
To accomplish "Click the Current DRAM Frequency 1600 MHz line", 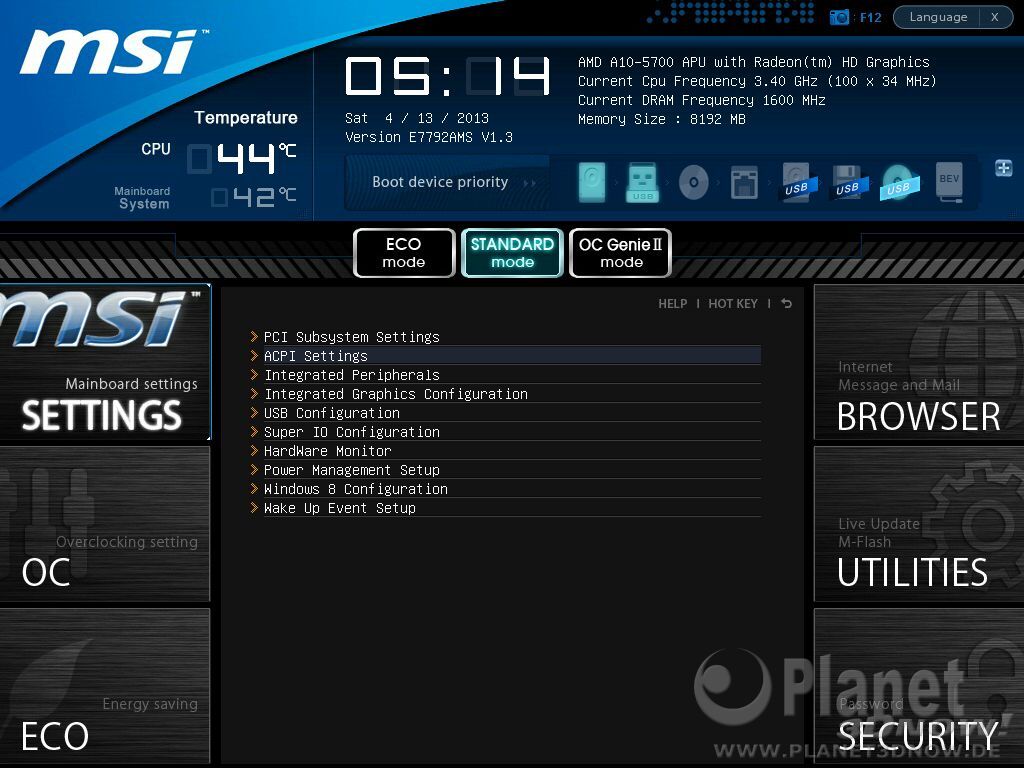I will click(701, 100).
